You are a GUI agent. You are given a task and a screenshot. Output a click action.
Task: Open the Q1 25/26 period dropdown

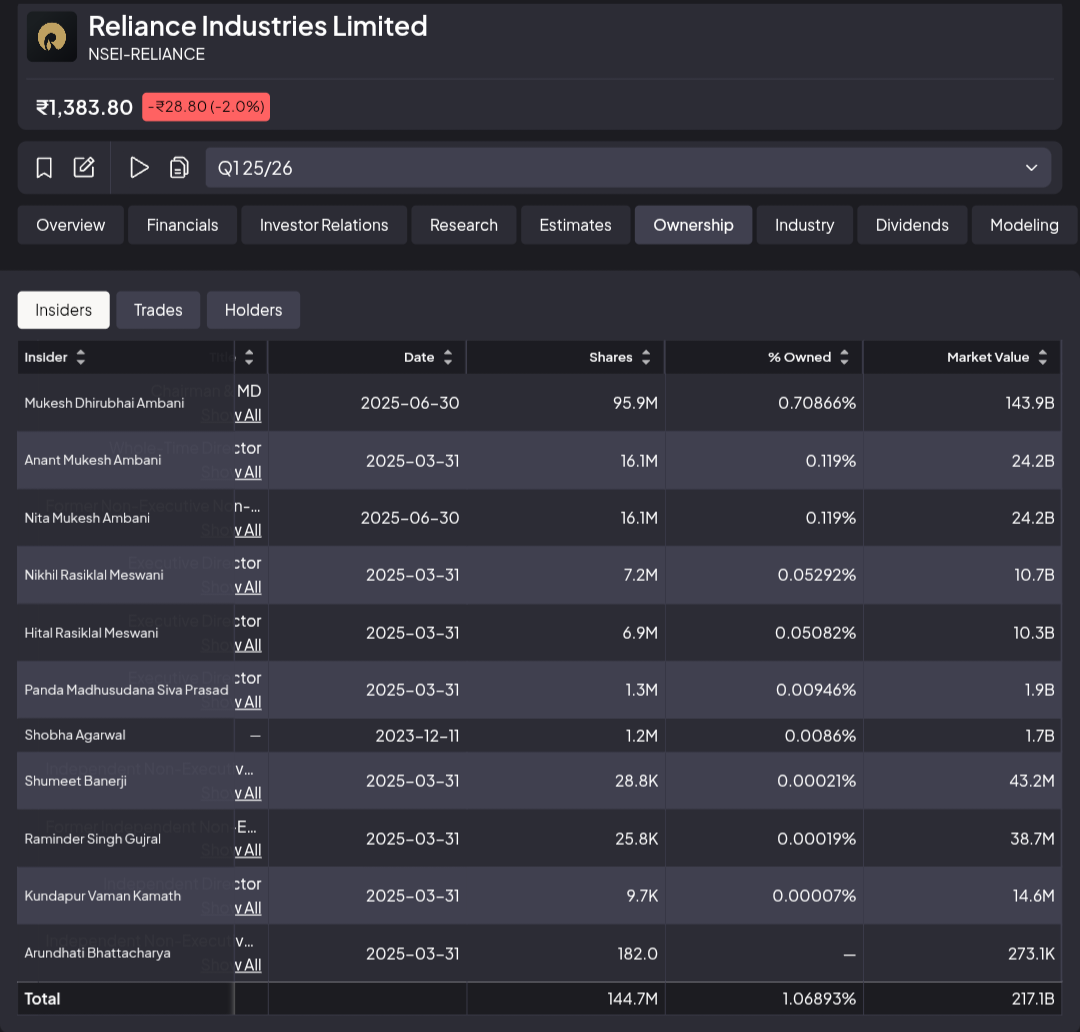628,167
